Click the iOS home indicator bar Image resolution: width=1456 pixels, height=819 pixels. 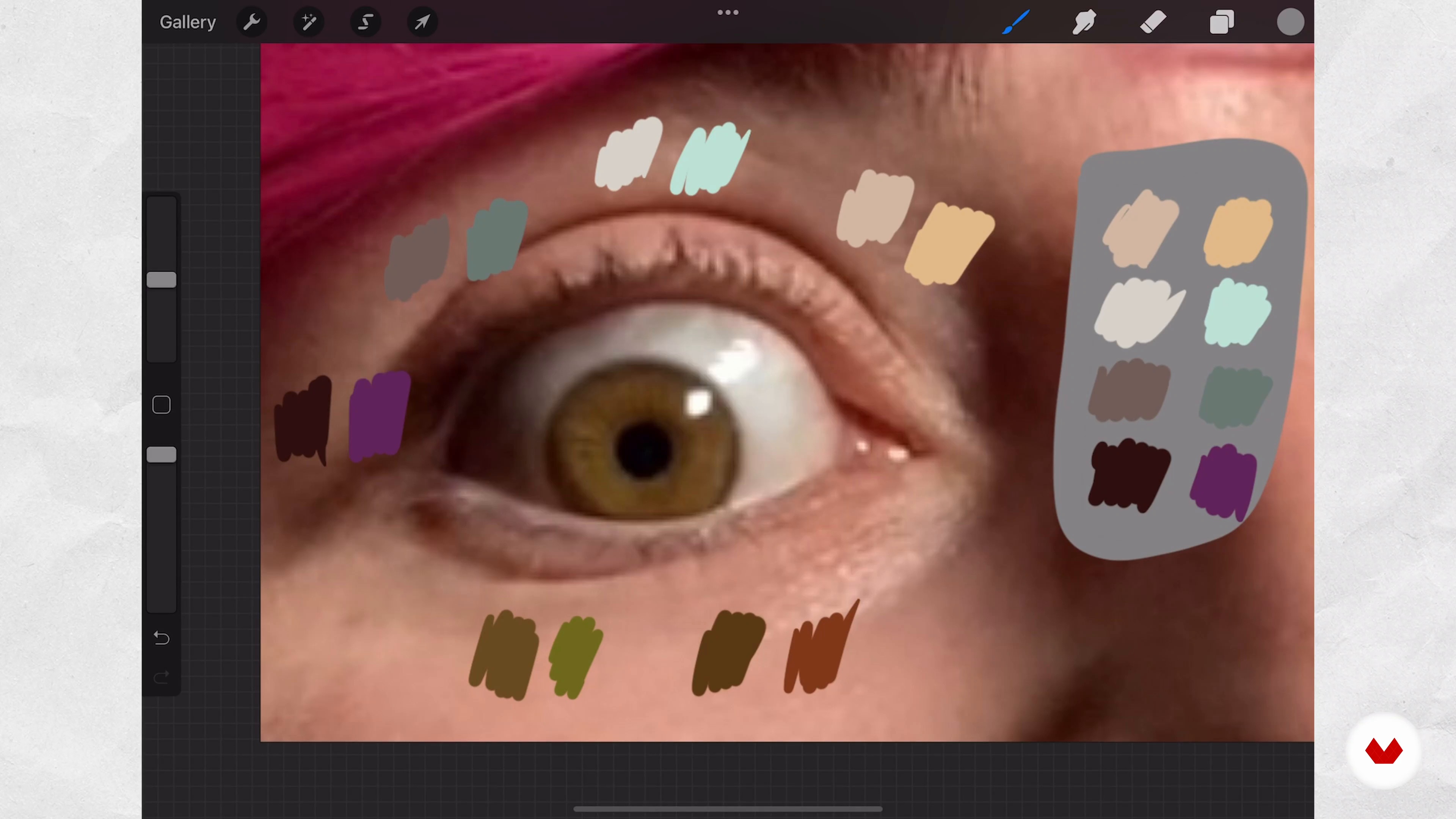pos(728,810)
